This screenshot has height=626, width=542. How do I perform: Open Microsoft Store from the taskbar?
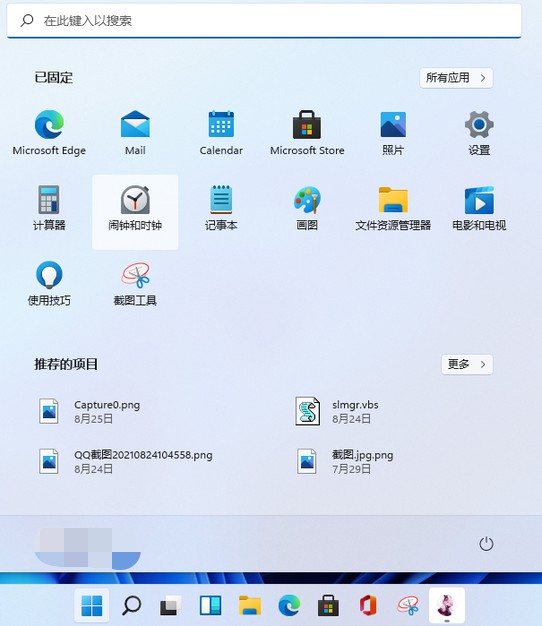click(328, 606)
